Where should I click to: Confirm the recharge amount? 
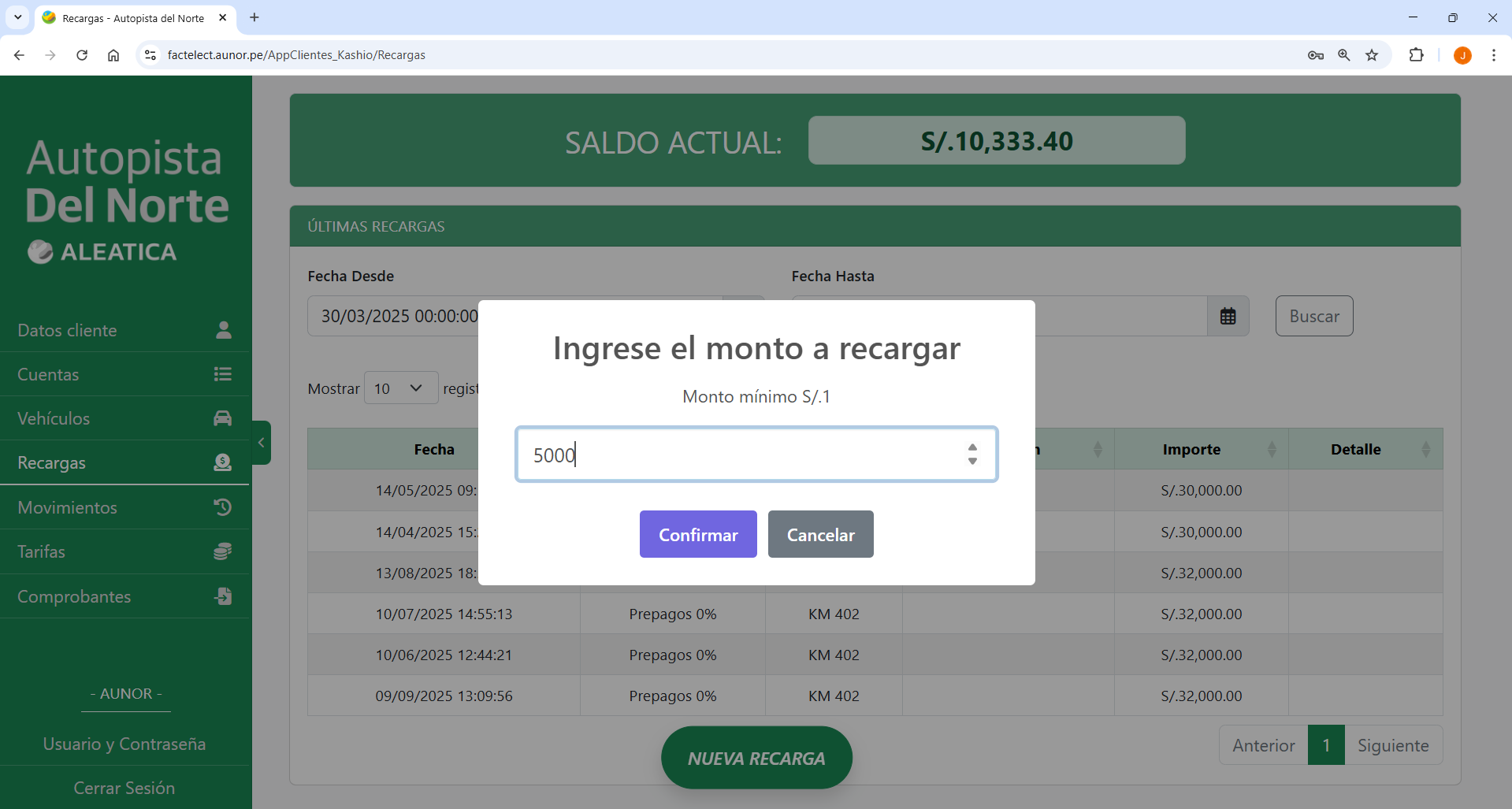pos(697,535)
